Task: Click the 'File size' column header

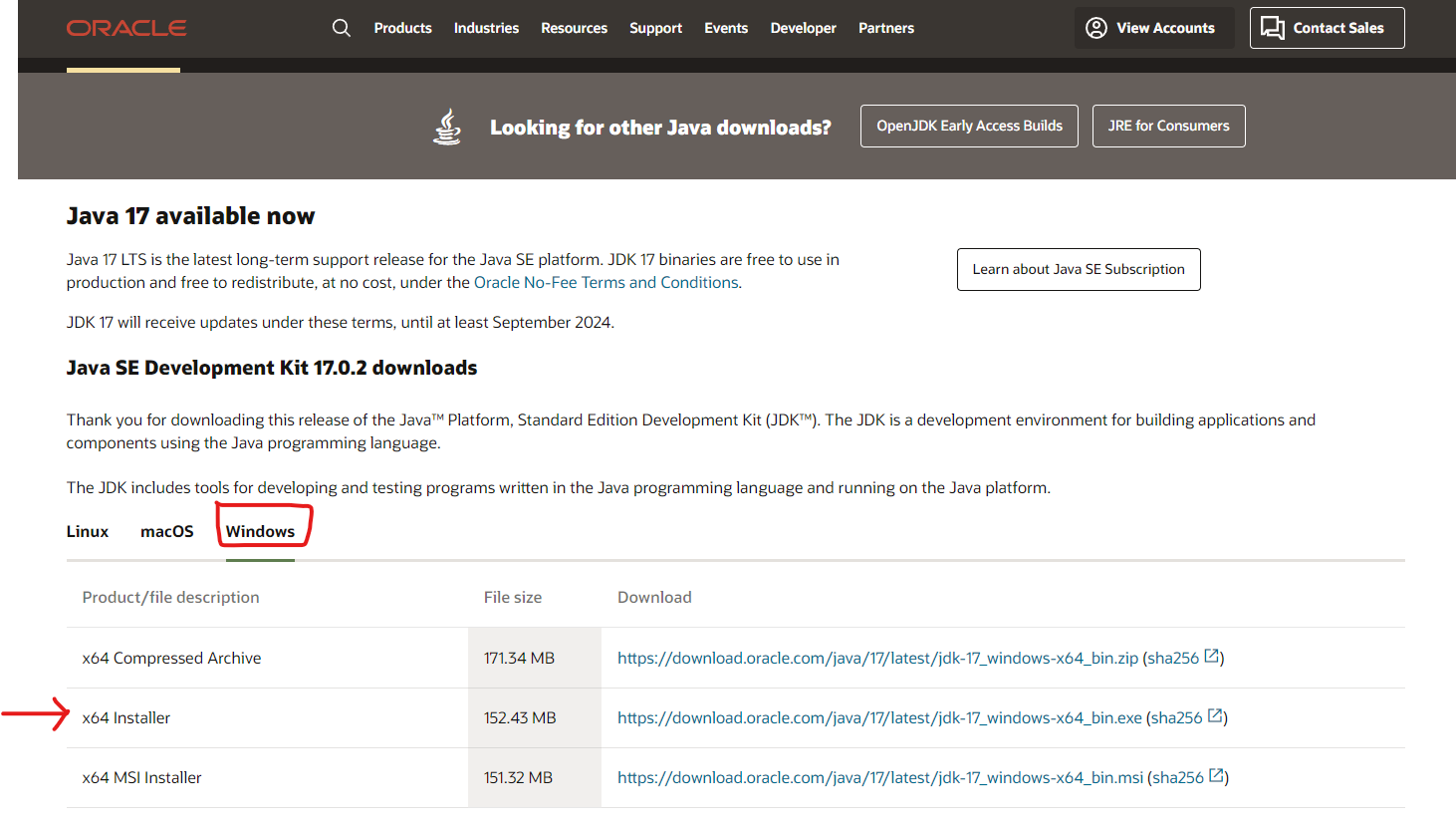Action: [x=513, y=597]
